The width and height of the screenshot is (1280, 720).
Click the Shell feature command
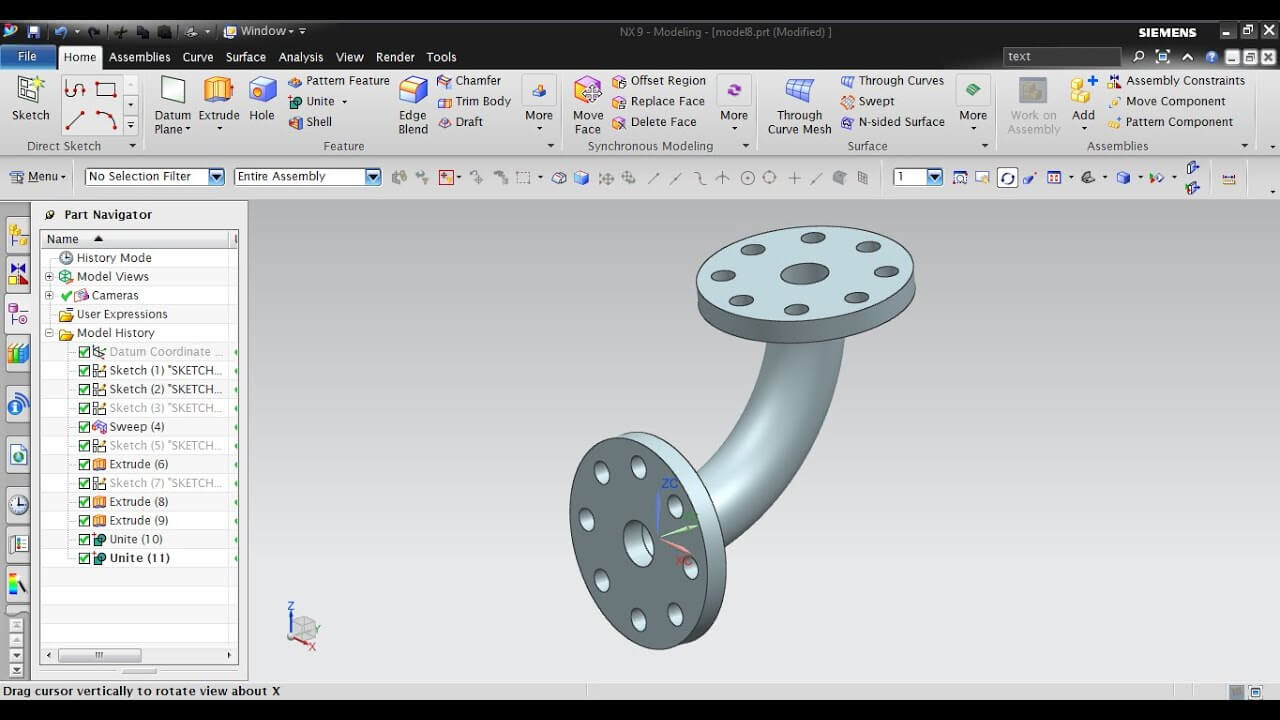310,122
